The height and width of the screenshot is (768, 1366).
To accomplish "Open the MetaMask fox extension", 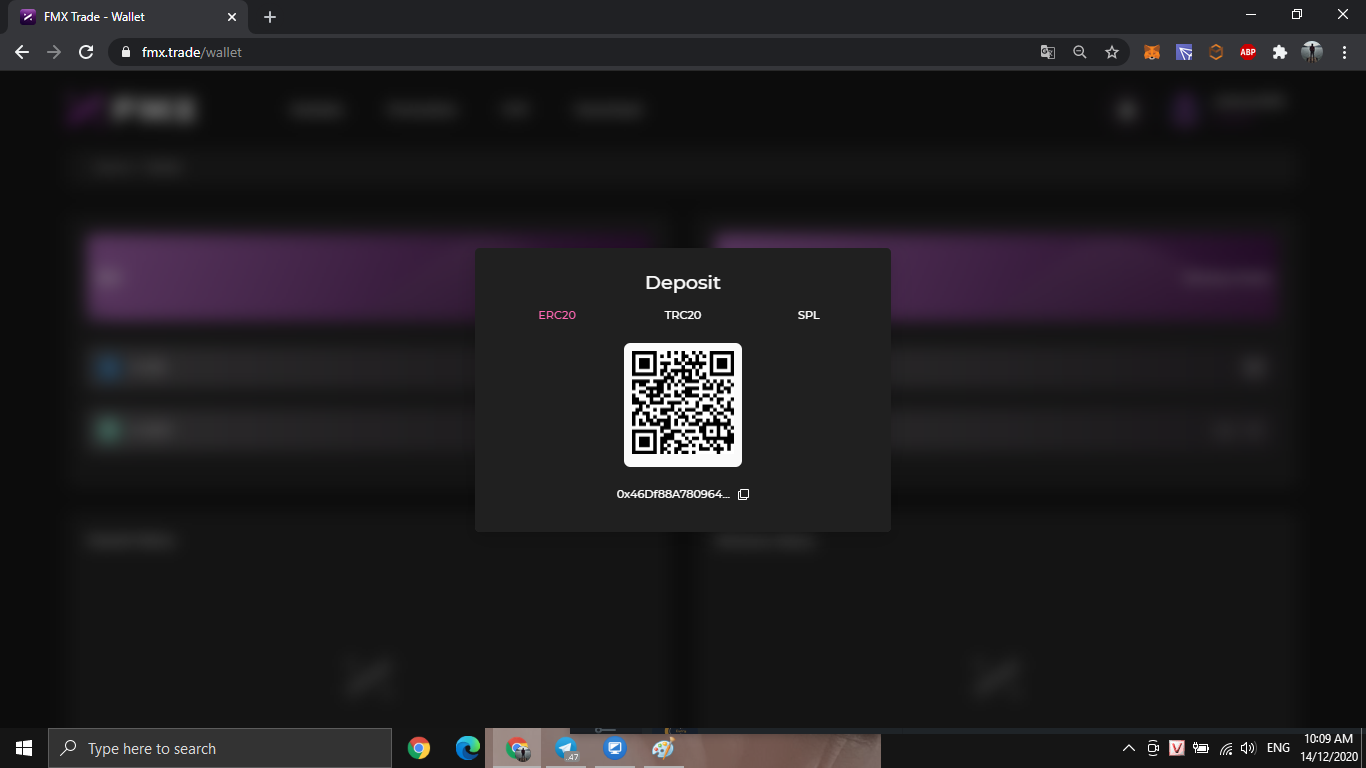I will point(1152,52).
